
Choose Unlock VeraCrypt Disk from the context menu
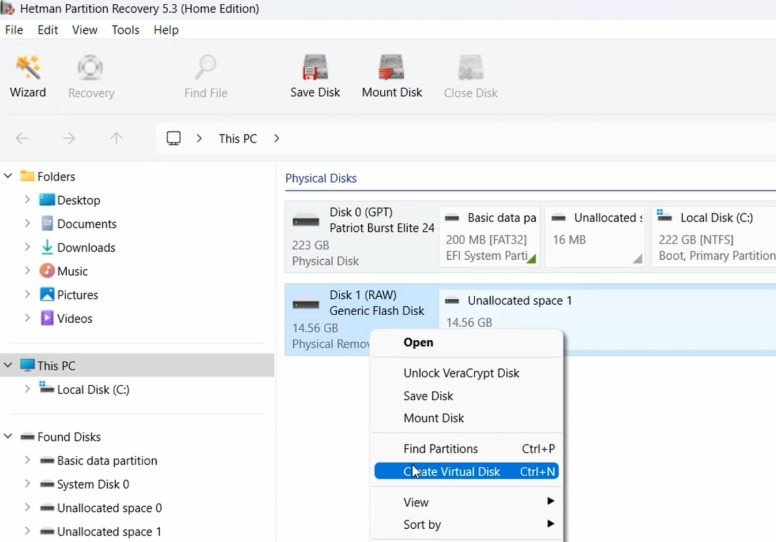(467, 373)
